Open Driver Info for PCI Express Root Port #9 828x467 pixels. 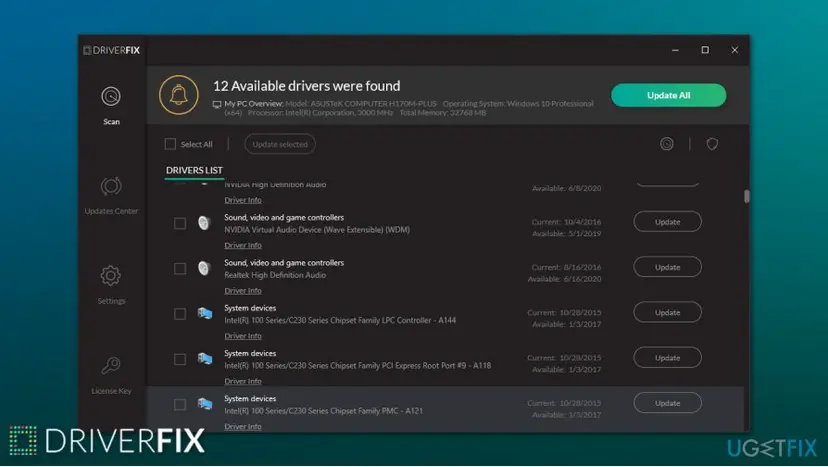click(x=243, y=381)
